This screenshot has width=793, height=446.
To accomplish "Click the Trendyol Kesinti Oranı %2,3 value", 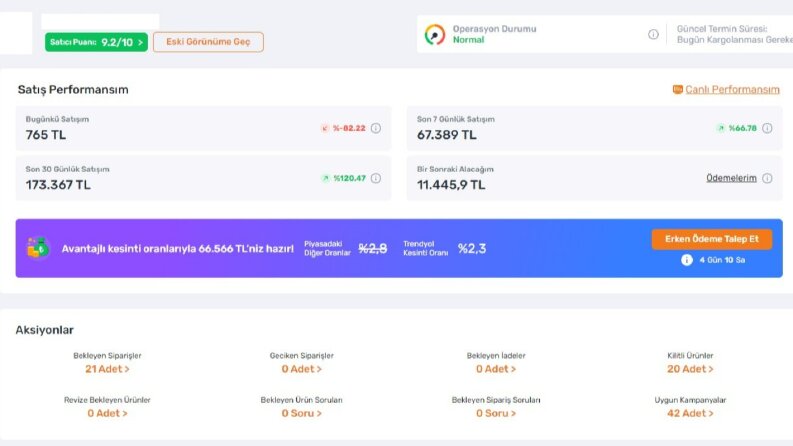I will coord(472,248).
